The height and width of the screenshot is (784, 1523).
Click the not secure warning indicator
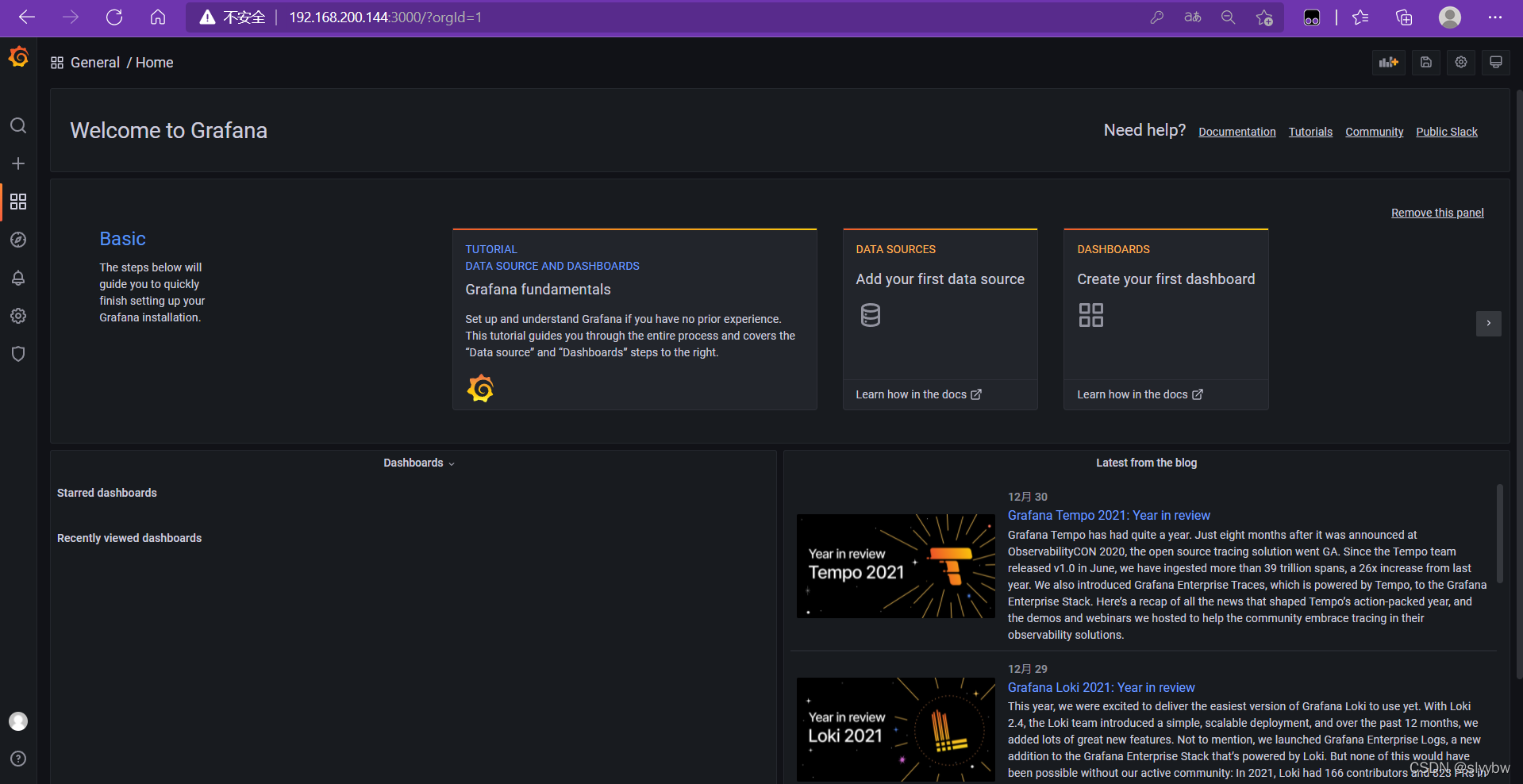[232, 17]
